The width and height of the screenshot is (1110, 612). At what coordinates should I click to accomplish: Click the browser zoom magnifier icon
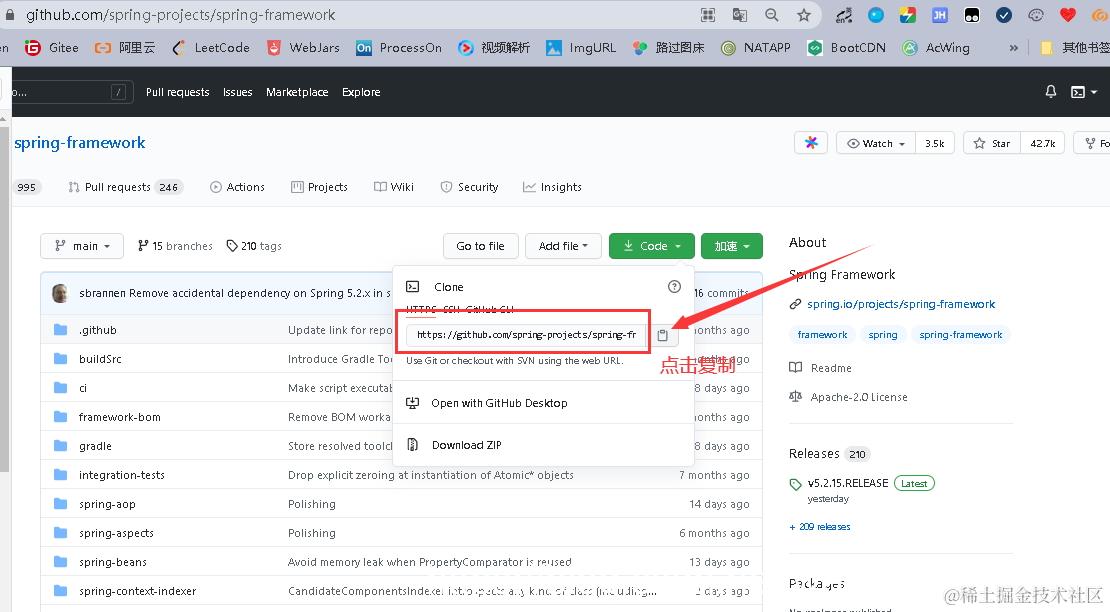pos(772,15)
